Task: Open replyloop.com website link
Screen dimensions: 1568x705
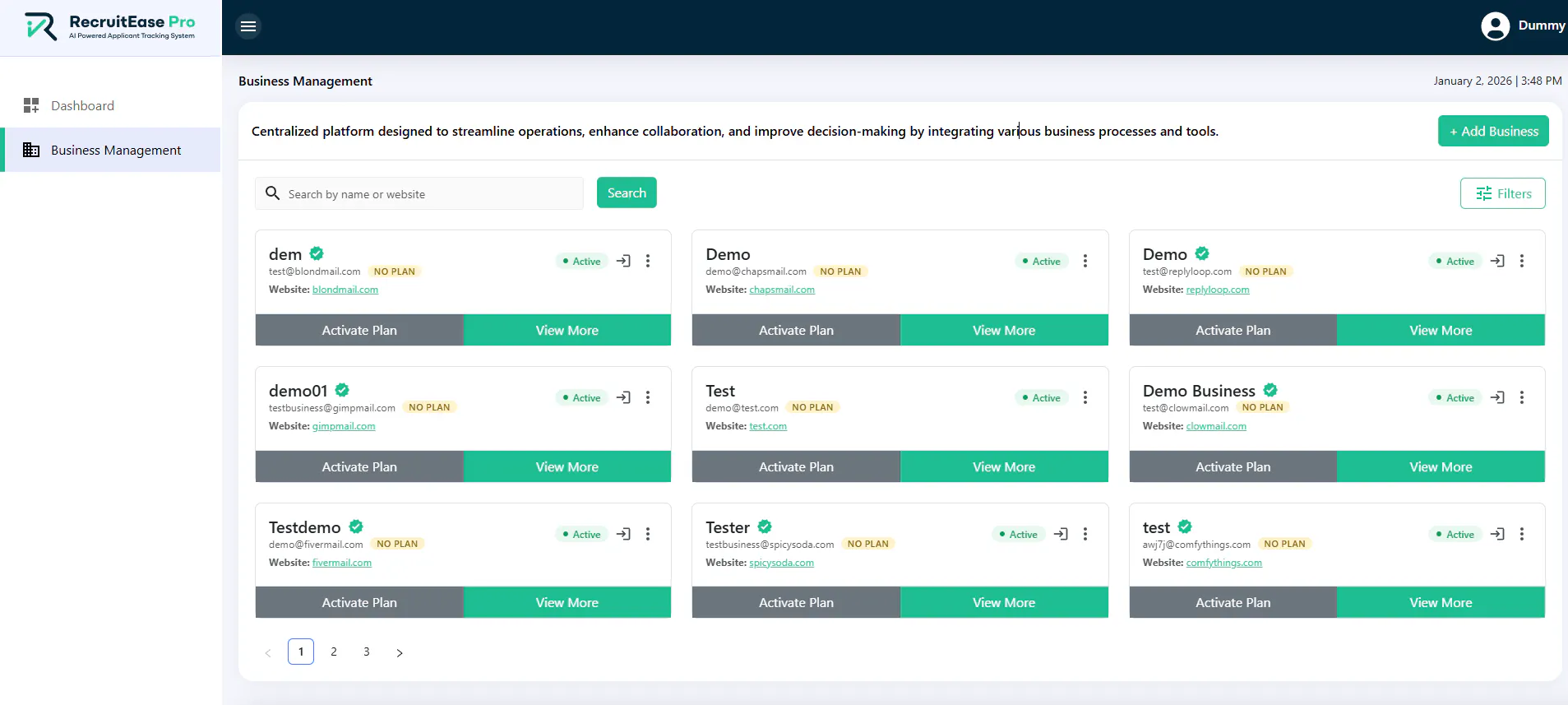Action: (x=1218, y=290)
